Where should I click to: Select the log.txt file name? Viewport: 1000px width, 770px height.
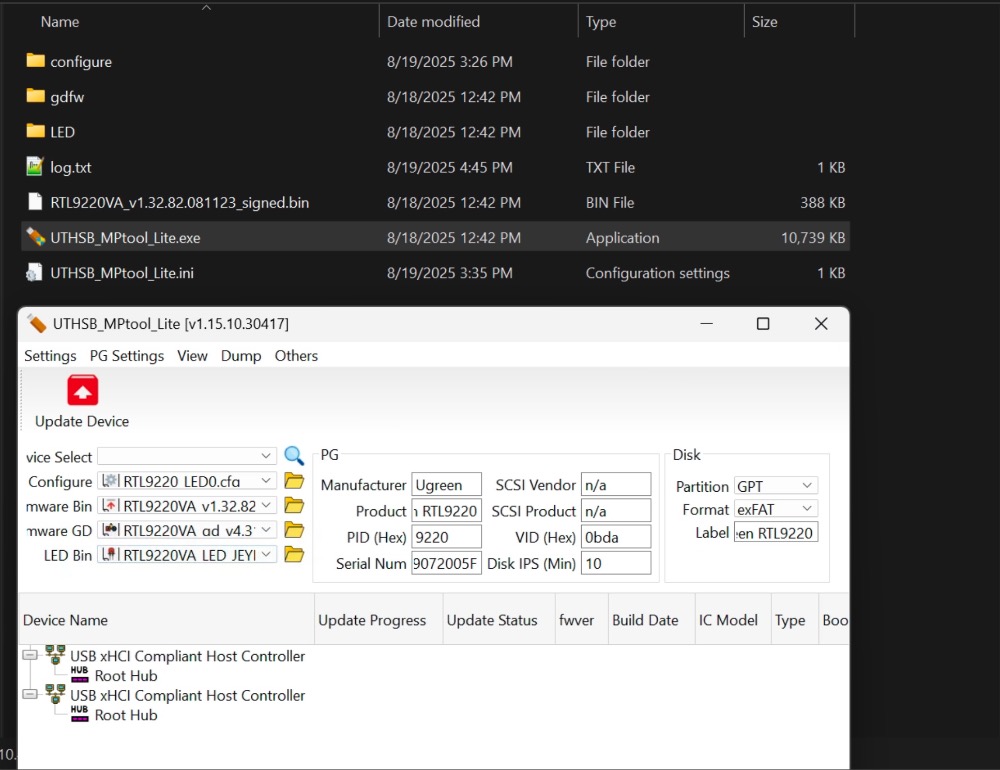click(71, 167)
